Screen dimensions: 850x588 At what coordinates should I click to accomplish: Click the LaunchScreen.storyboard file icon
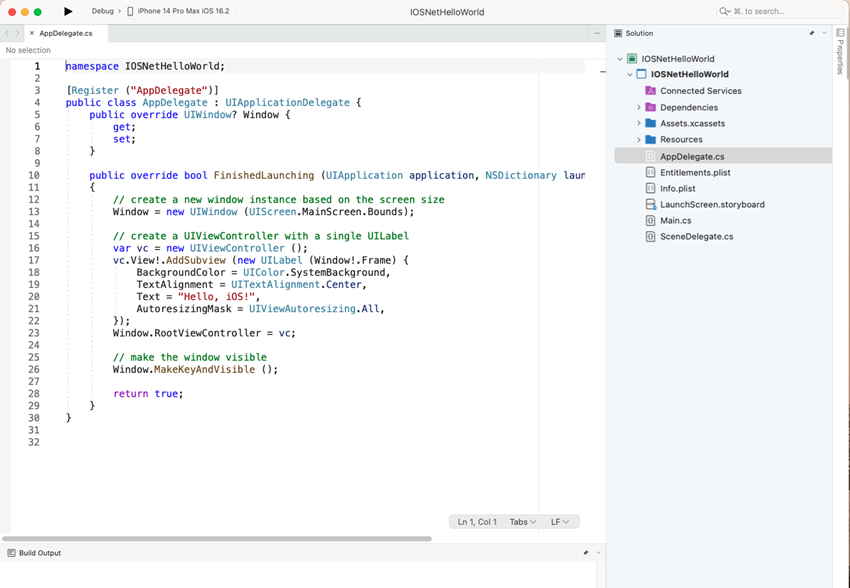[650, 204]
